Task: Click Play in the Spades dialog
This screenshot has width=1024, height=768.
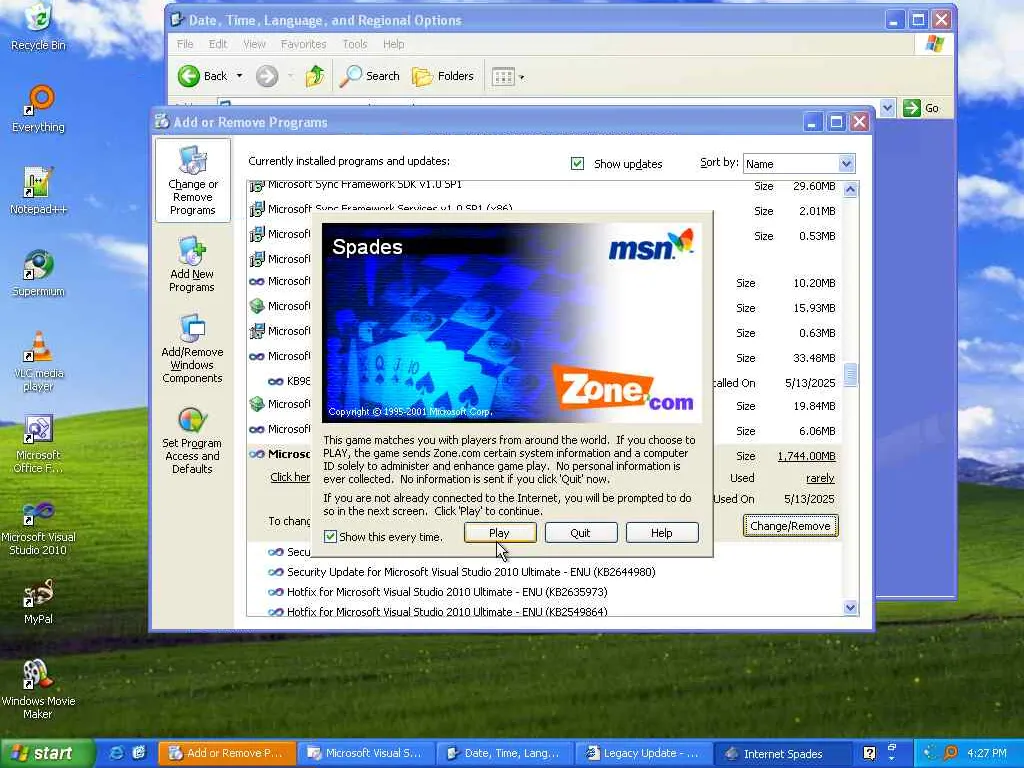Action: 500,533
